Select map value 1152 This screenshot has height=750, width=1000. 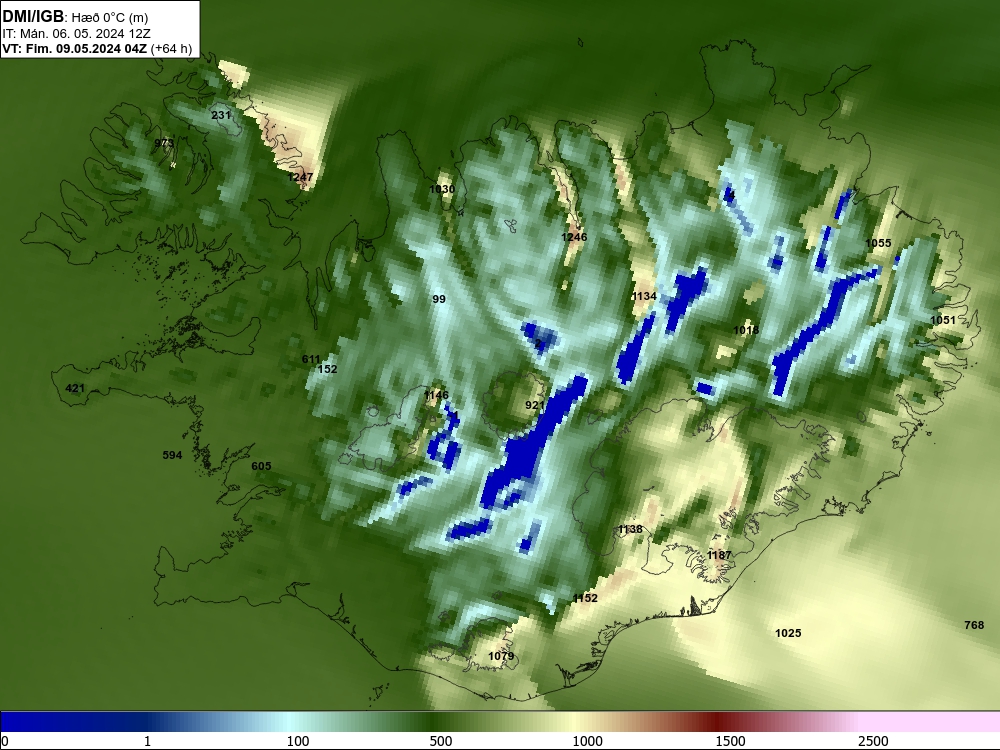click(x=585, y=598)
